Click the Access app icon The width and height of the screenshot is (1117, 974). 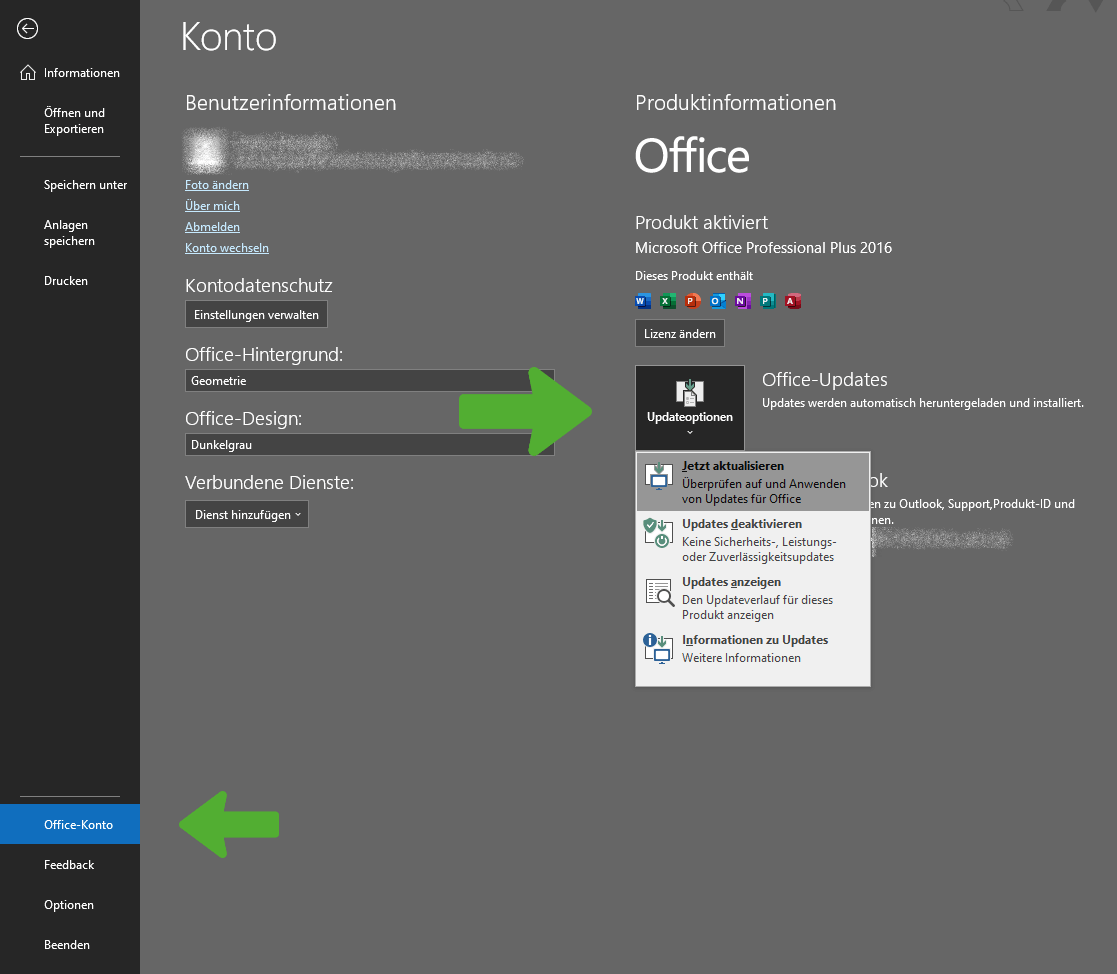pyautogui.click(x=792, y=301)
